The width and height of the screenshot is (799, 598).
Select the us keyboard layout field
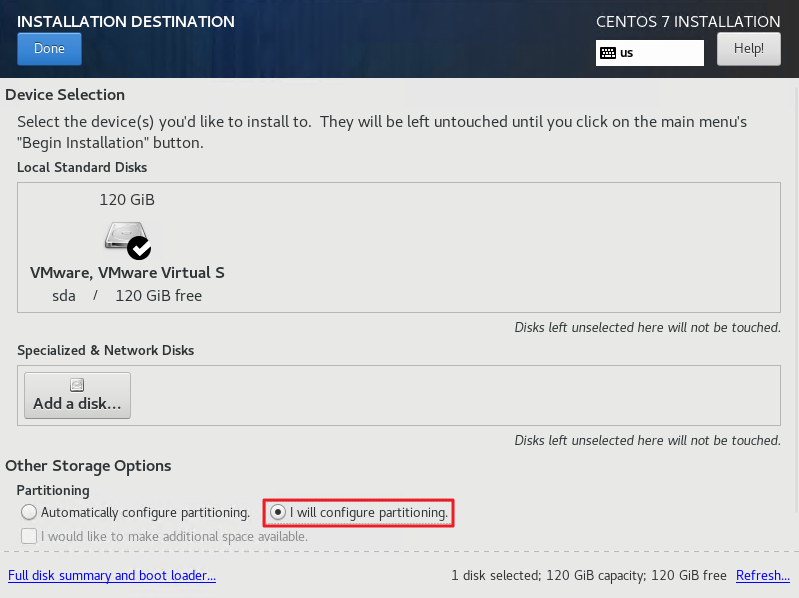(x=650, y=53)
